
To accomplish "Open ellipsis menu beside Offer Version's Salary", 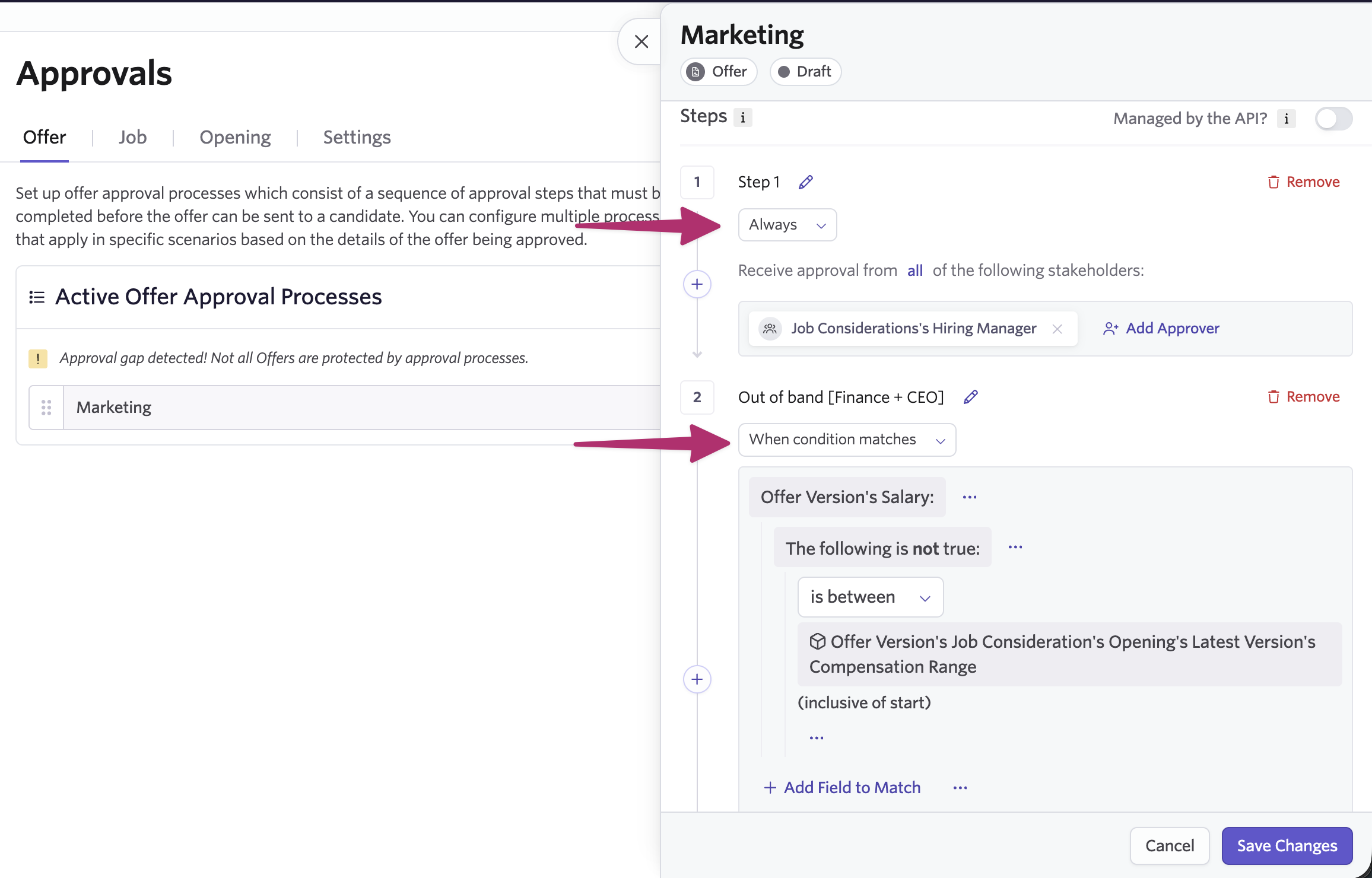I will pos(970,497).
